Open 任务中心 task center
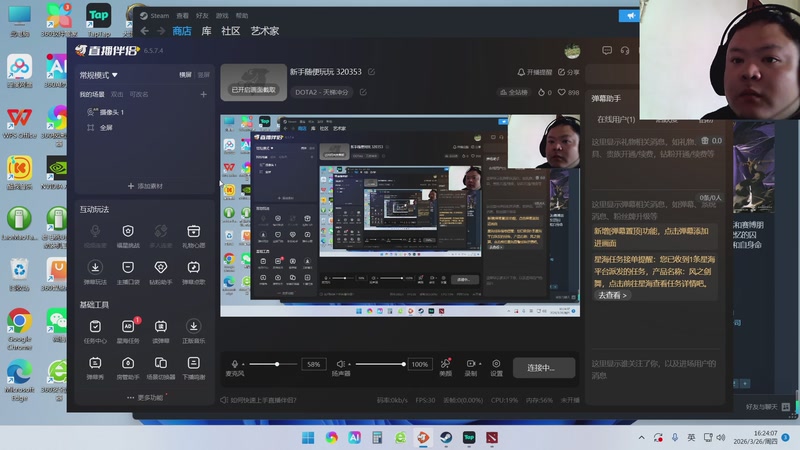The width and height of the screenshot is (800, 450). coord(95,331)
